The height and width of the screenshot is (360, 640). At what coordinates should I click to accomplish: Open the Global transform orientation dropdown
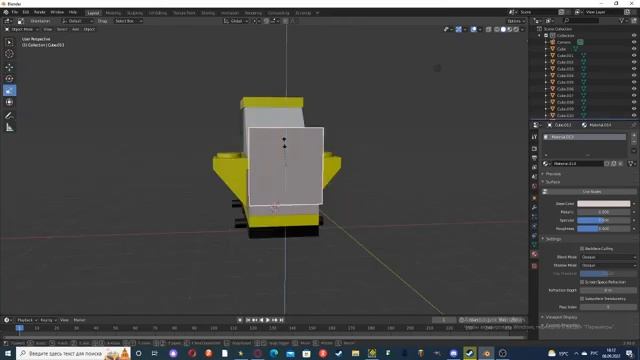(x=236, y=21)
